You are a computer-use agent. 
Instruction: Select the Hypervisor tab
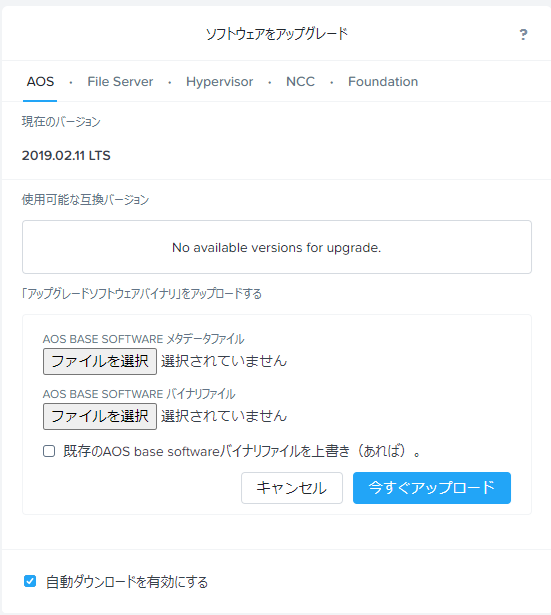click(219, 82)
